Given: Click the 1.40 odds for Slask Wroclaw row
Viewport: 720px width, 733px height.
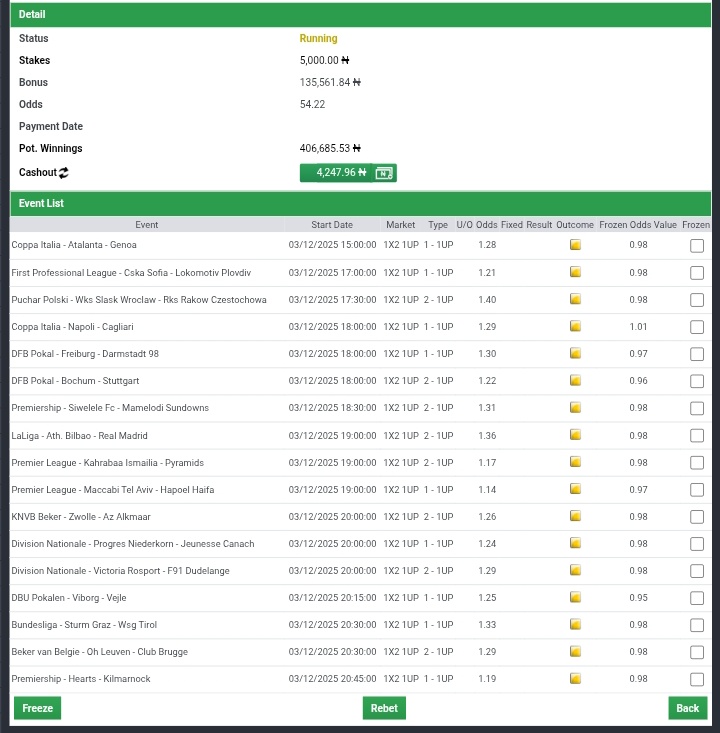Looking at the screenshot, I should [487, 300].
